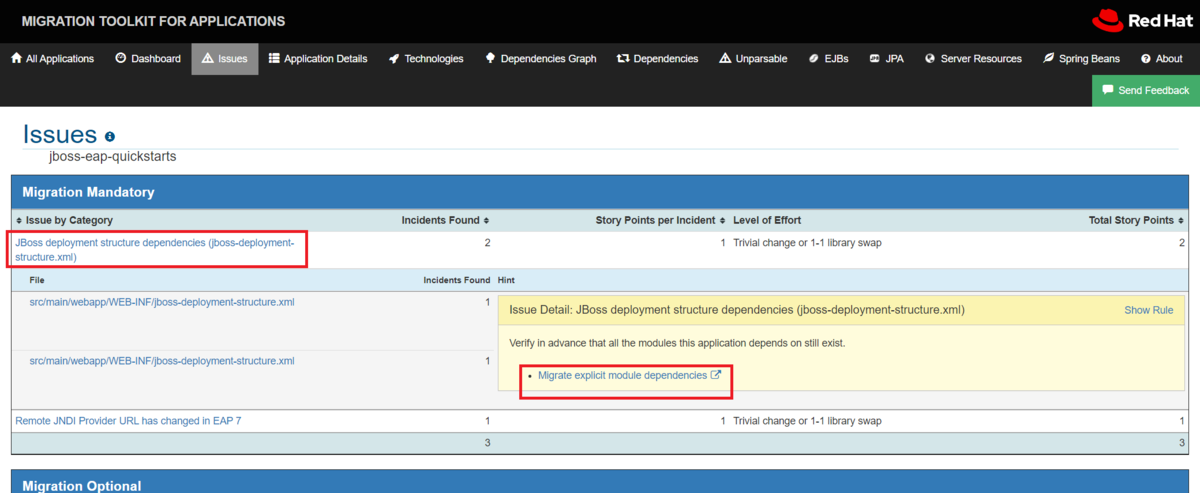Open the Unparsable tab
The image size is (1200, 493).
[753, 59]
